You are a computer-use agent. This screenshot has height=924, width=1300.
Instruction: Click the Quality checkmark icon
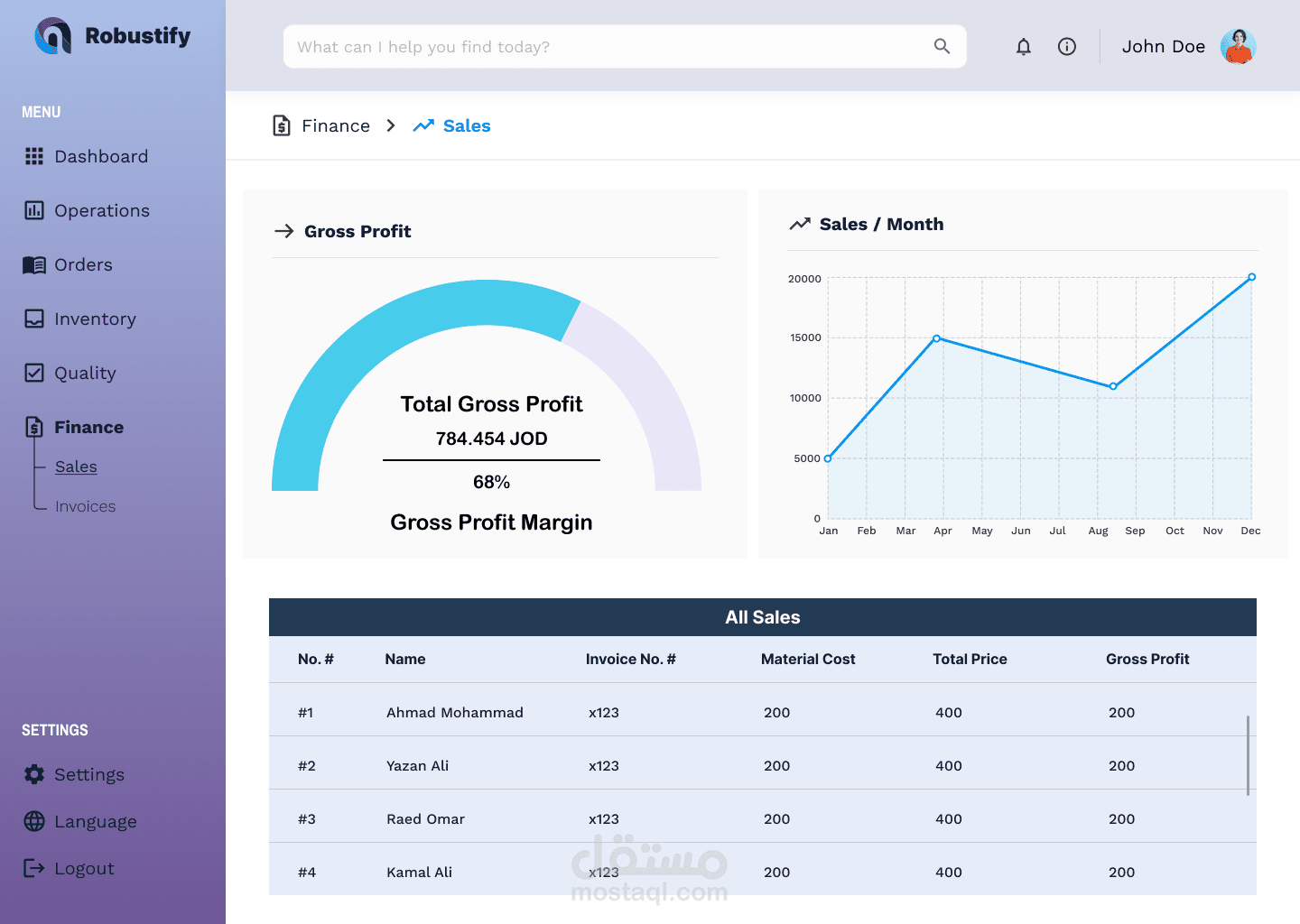coord(34,373)
